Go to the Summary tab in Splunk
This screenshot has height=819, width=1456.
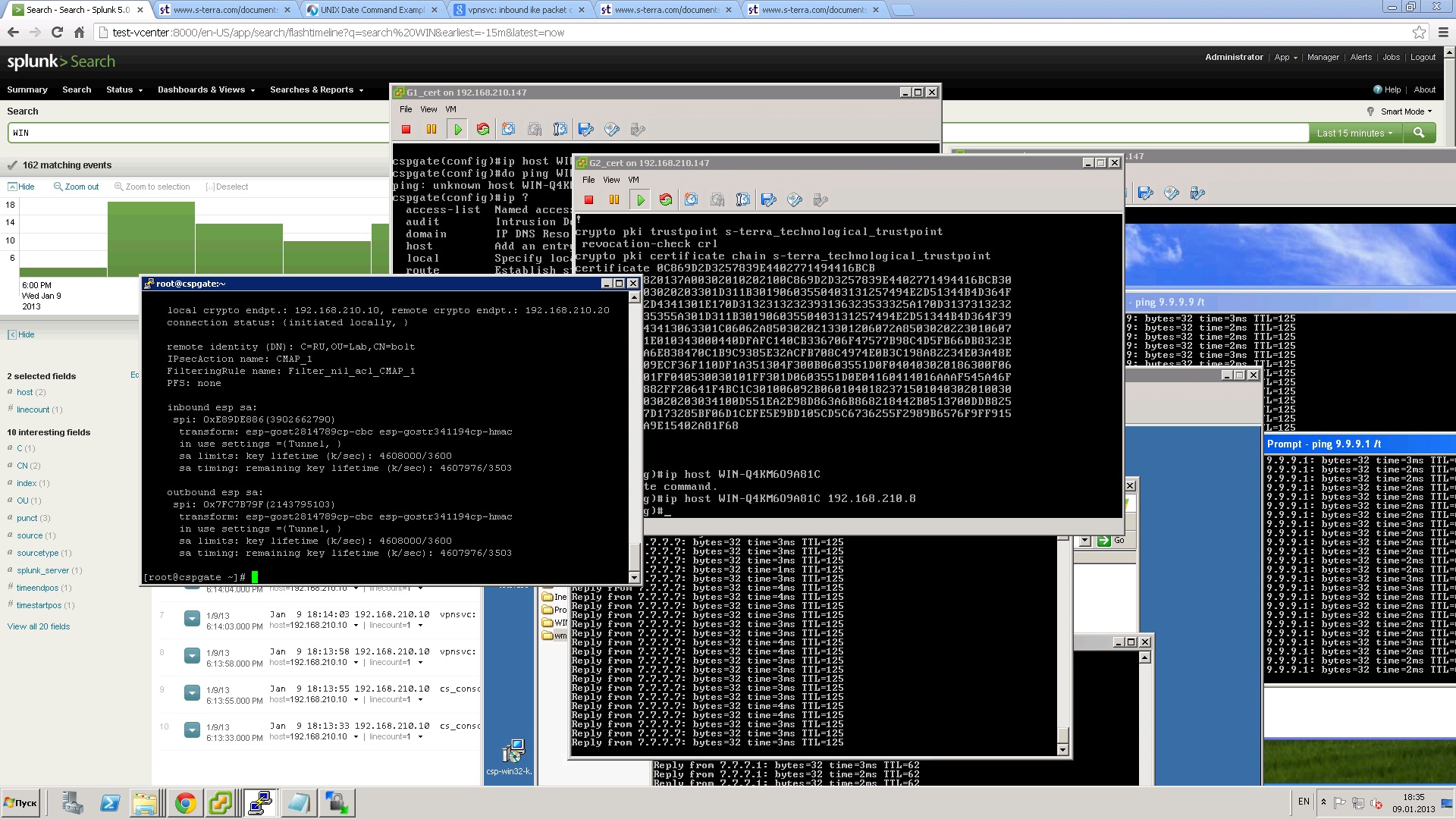27,89
